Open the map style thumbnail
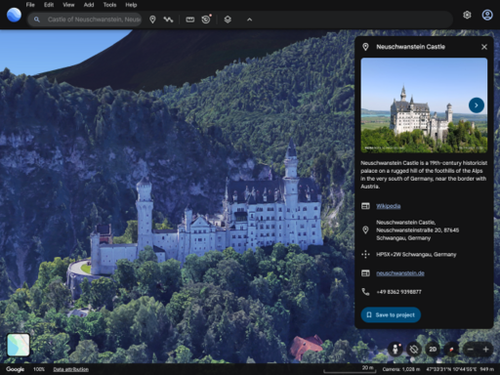The width and height of the screenshot is (500, 375). (x=18, y=345)
